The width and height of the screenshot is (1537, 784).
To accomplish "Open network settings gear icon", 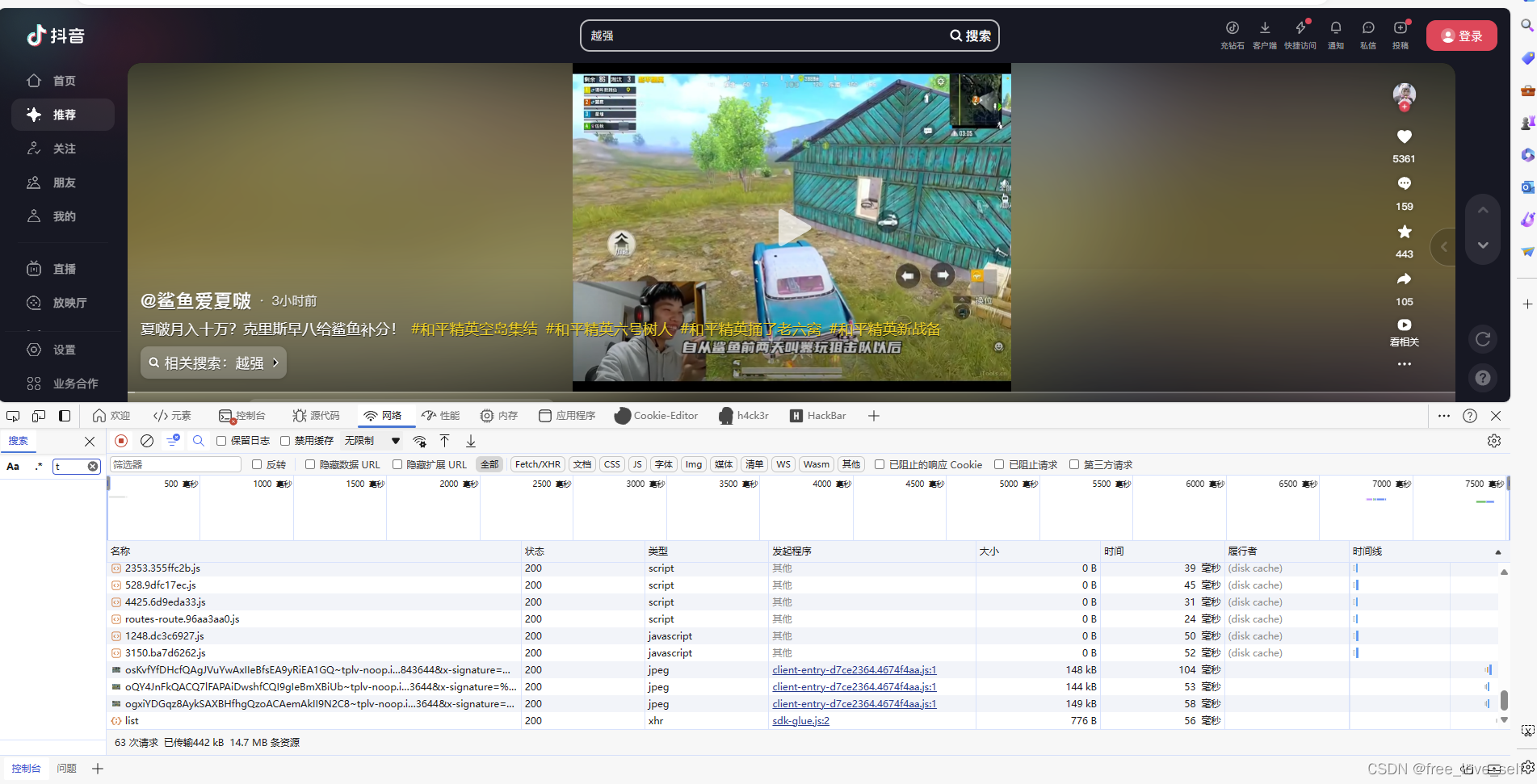I will 1494,441.
